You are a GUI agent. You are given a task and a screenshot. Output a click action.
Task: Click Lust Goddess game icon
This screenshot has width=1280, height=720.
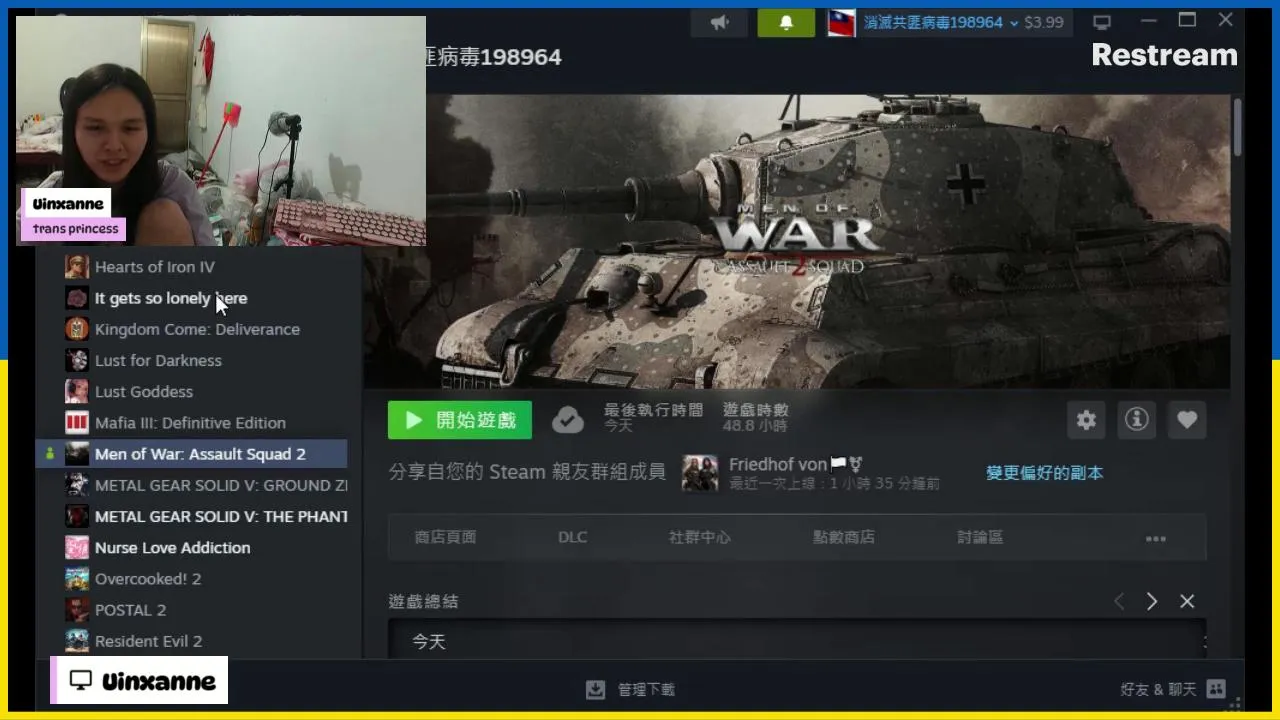(77, 391)
